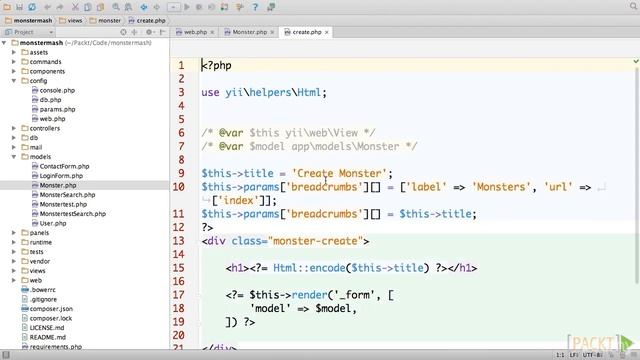Click the Undo arrow icon
Screen dimensions: 640x360
tap(47, 7)
